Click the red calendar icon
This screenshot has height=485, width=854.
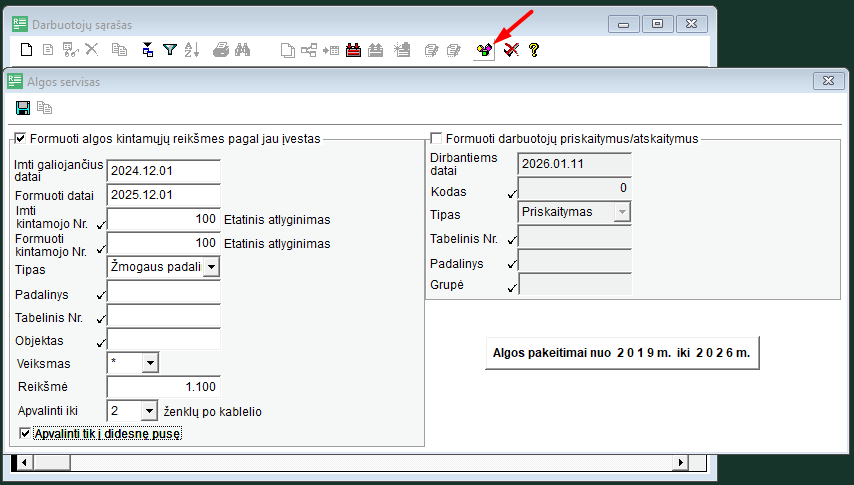[353, 51]
